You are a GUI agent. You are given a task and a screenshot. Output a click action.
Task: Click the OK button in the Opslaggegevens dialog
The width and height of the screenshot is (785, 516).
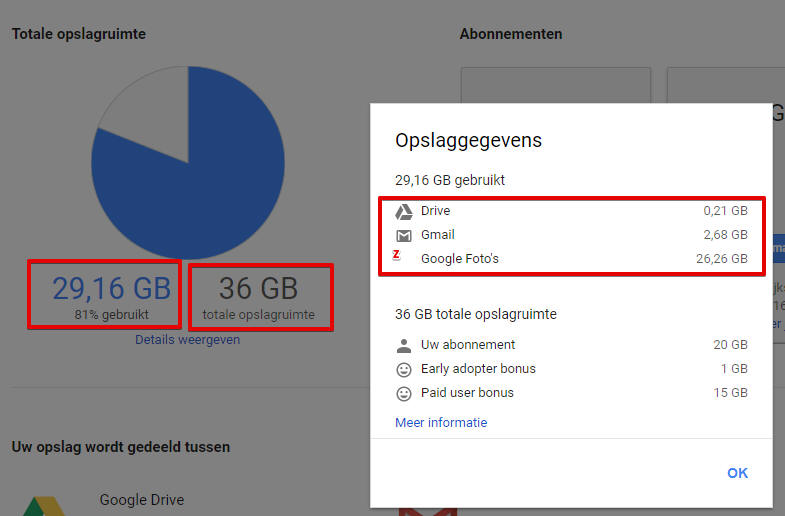pos(737,473)
